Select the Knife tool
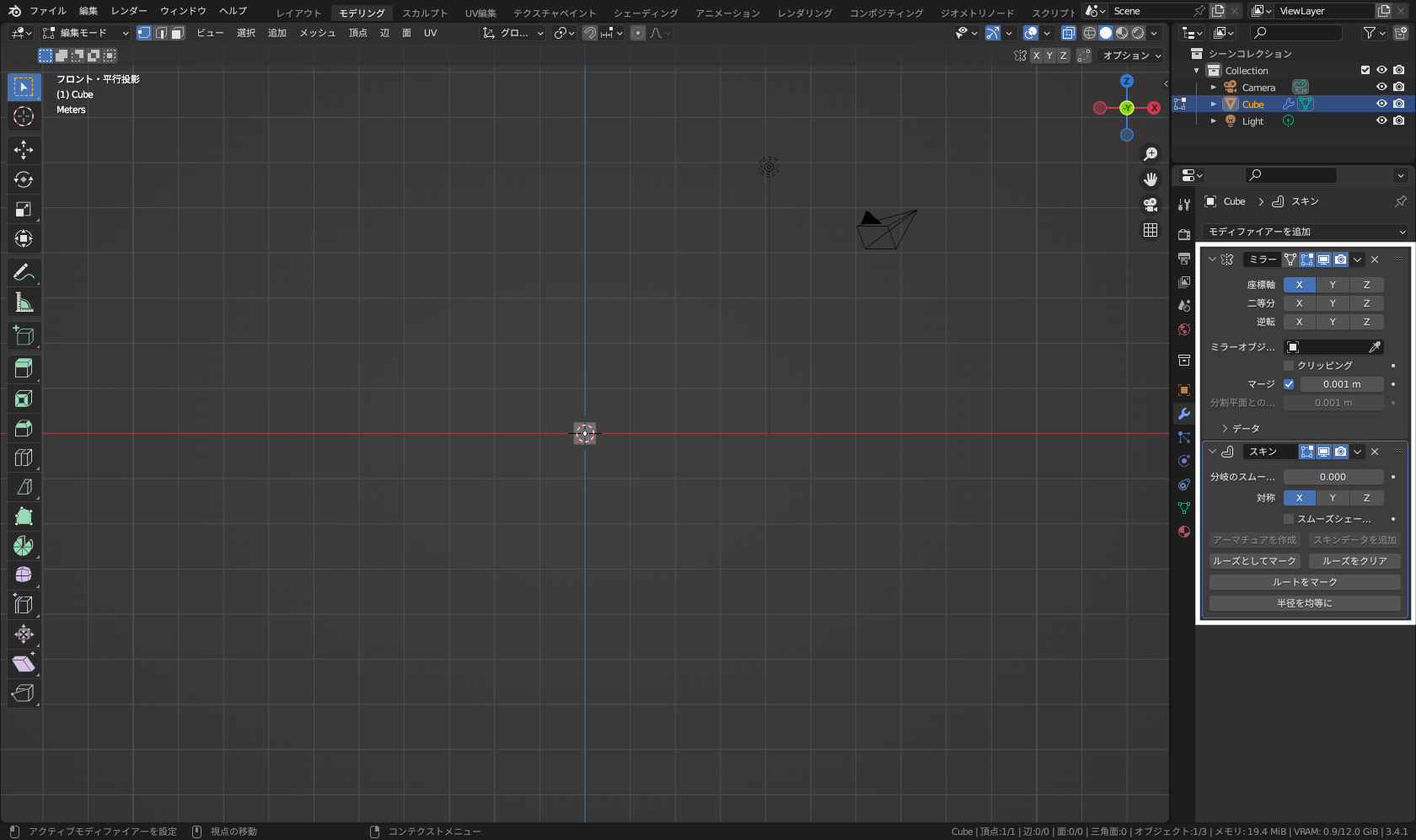1416x840 pixels. pyautogui.click(x=24, y=487)
